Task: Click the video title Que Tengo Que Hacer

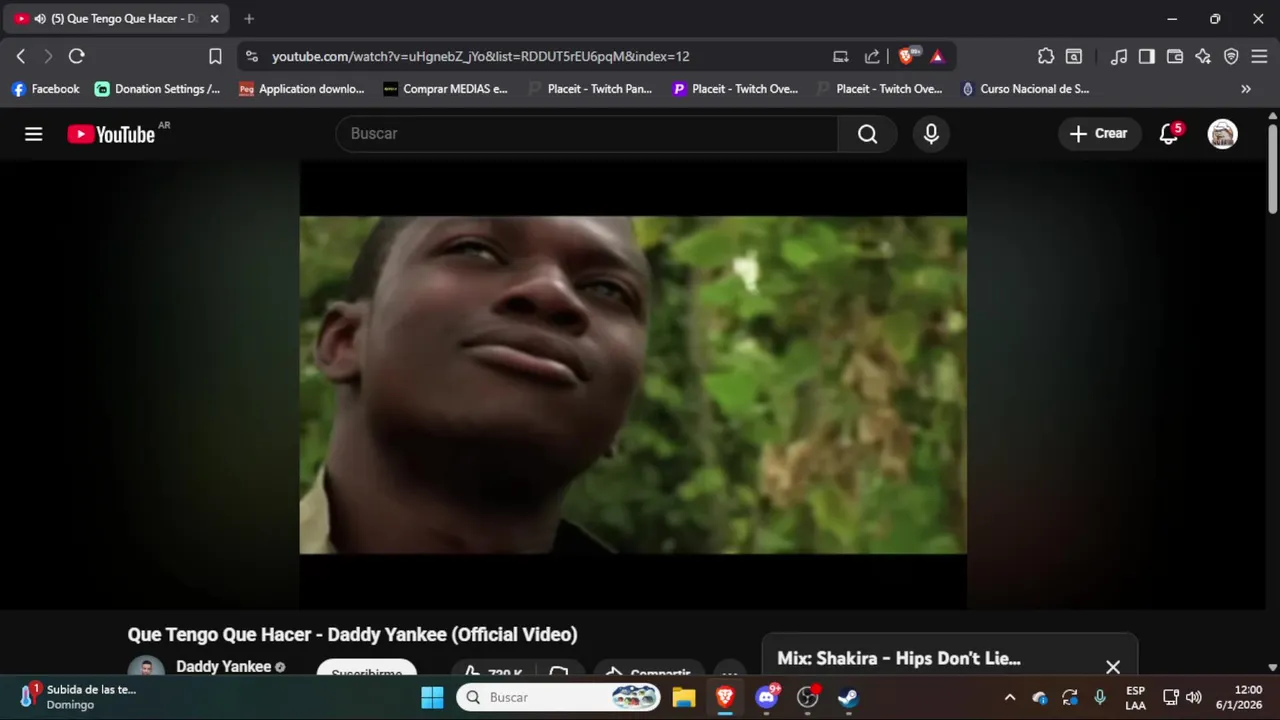Action: pos(352,635)
